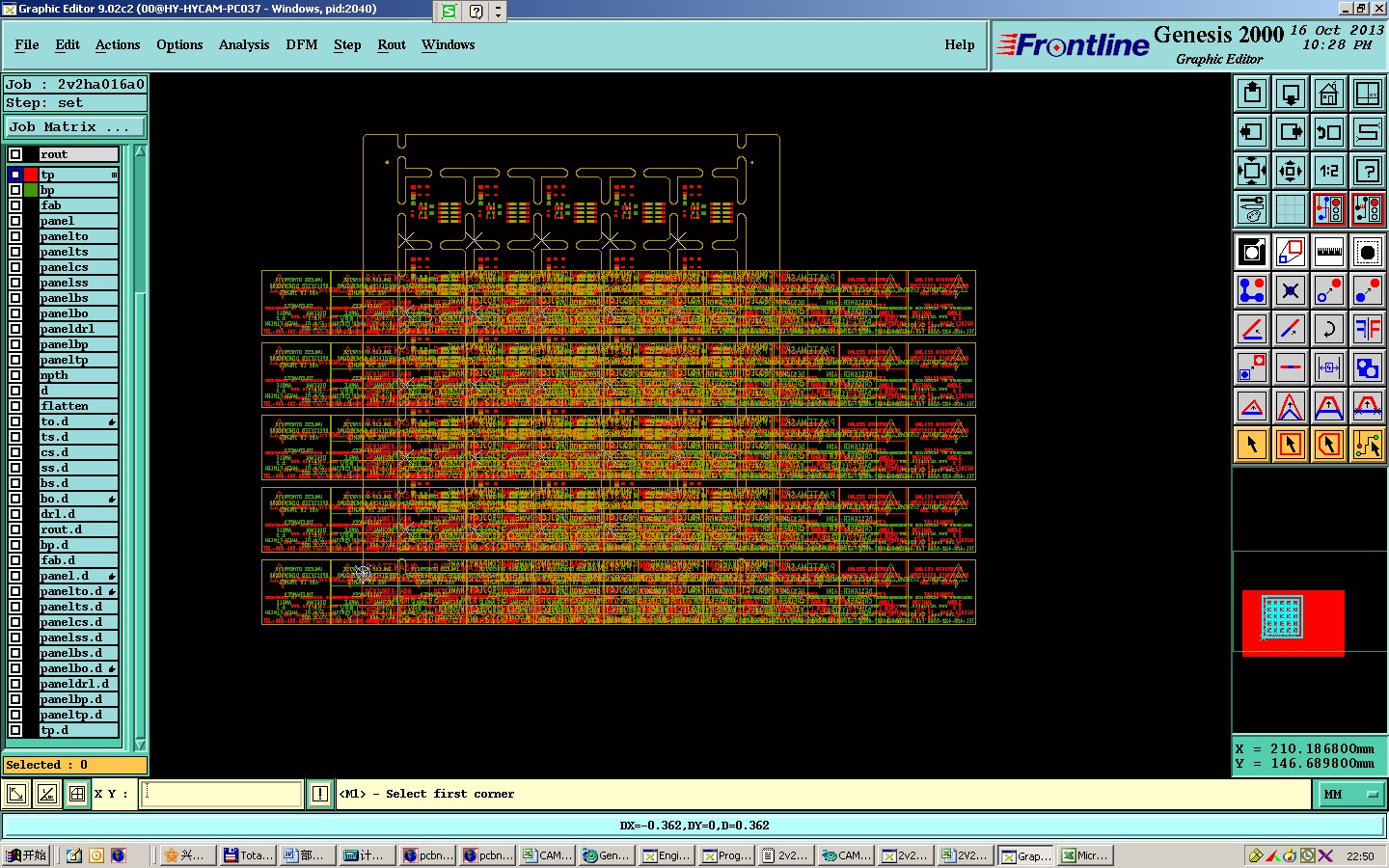Toggle visibility box of mpth layer
Viewport: 1389px width, 868px height.
[x=15, y=375]
